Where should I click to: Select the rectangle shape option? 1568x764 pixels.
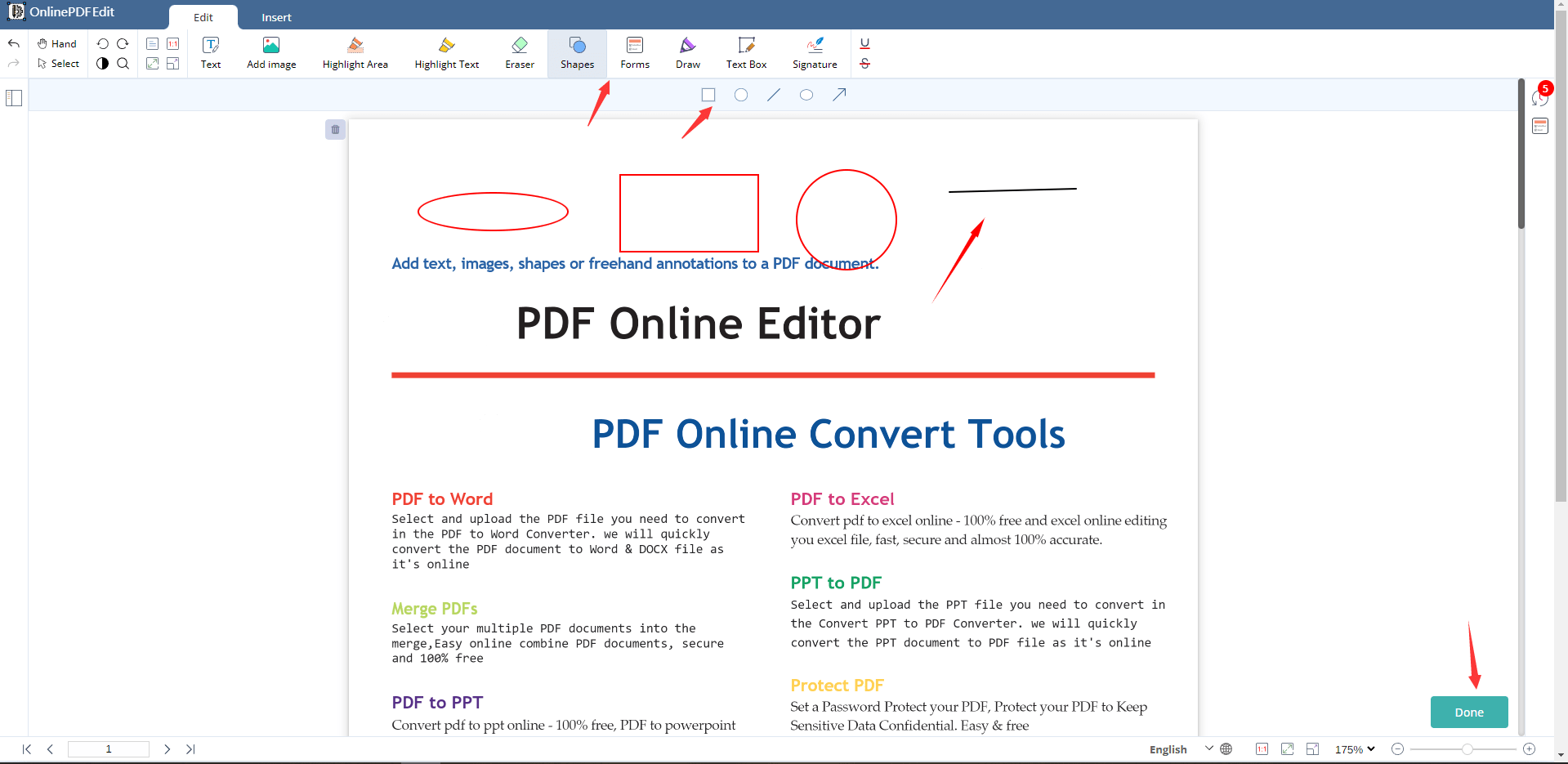pos(708,94)
